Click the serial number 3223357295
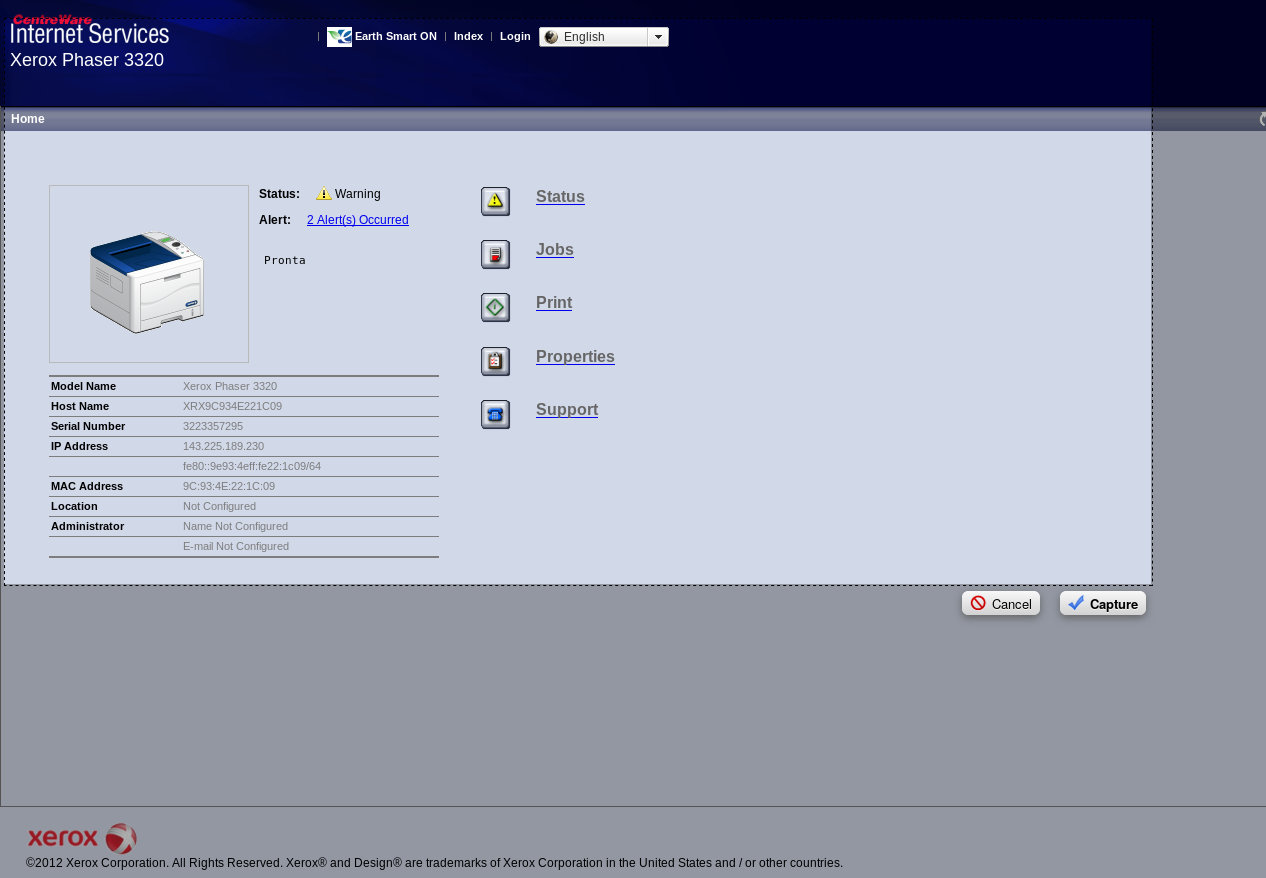The image size is (1266, 878). (213, 426)
